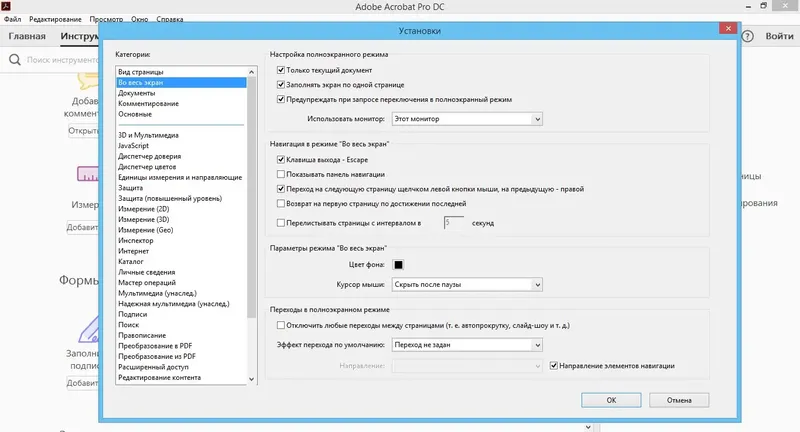Select 'Единицы измерения и направляющие' category

(x=182, y=177)
